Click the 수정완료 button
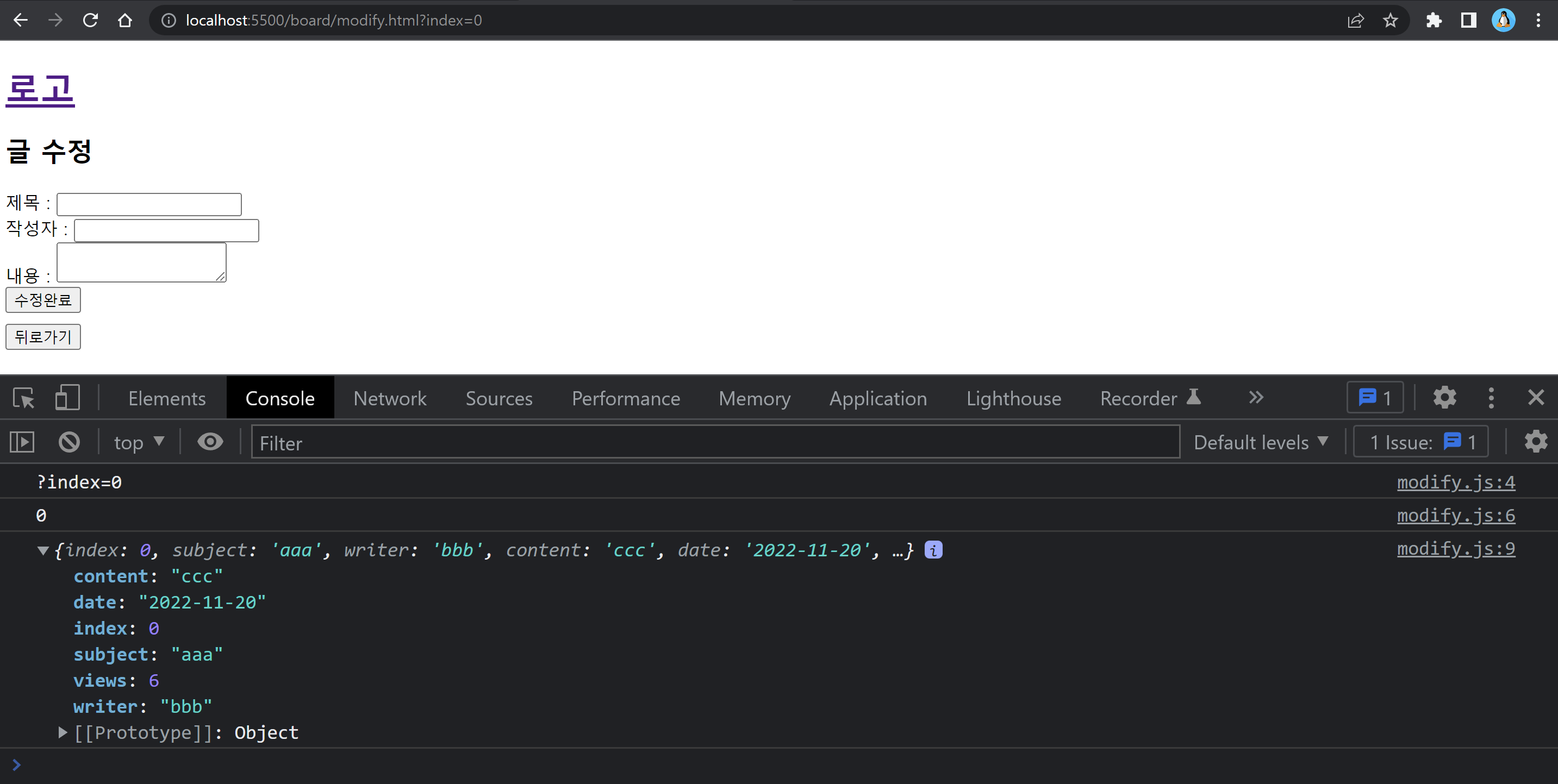 coord(43,300)
